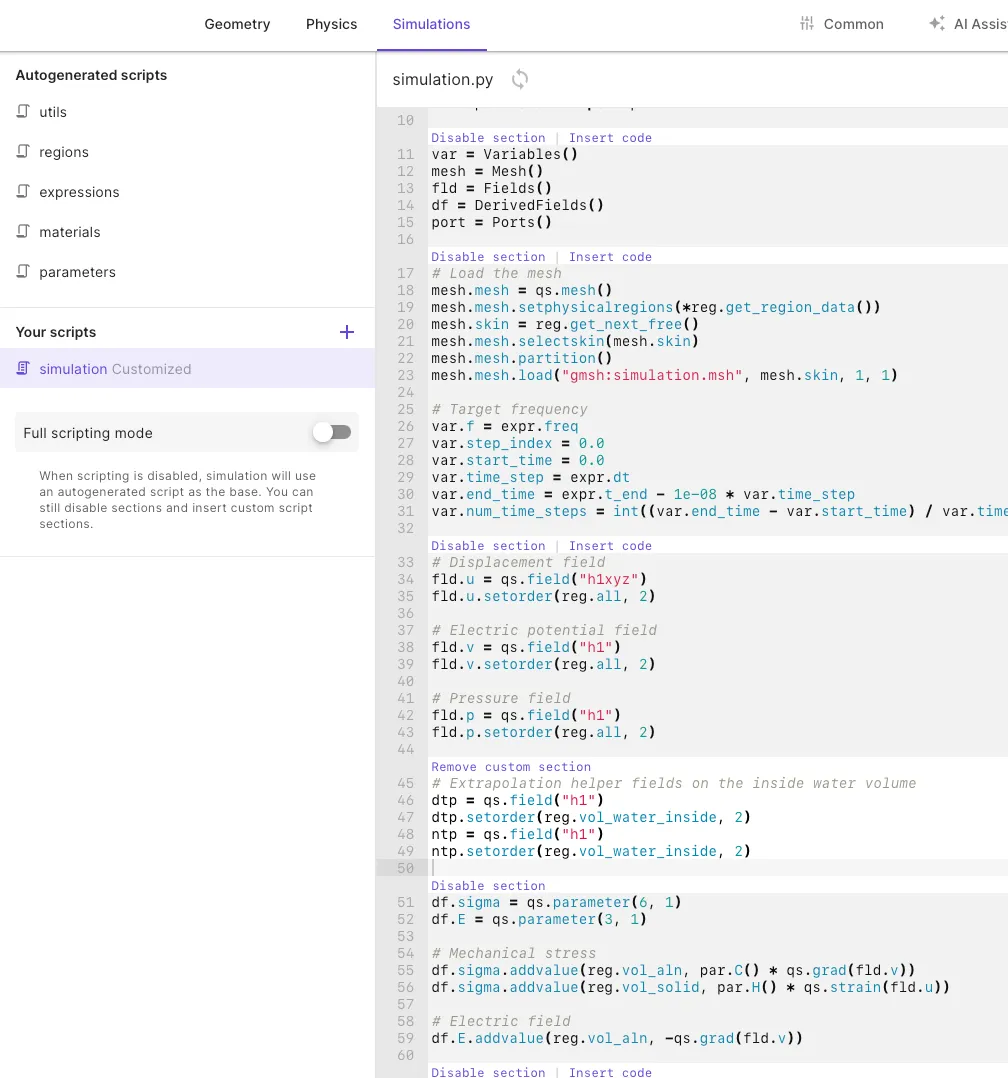Click code line 'port = Ports()'
Viewport: 1008px width, 1078px height.
pyautogui.click(x=491, y=222)
